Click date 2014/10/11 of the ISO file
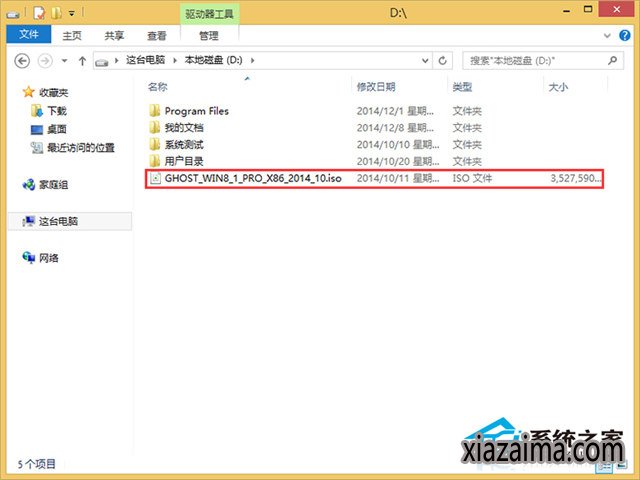The image size is (640, 480). coord(398,178)
